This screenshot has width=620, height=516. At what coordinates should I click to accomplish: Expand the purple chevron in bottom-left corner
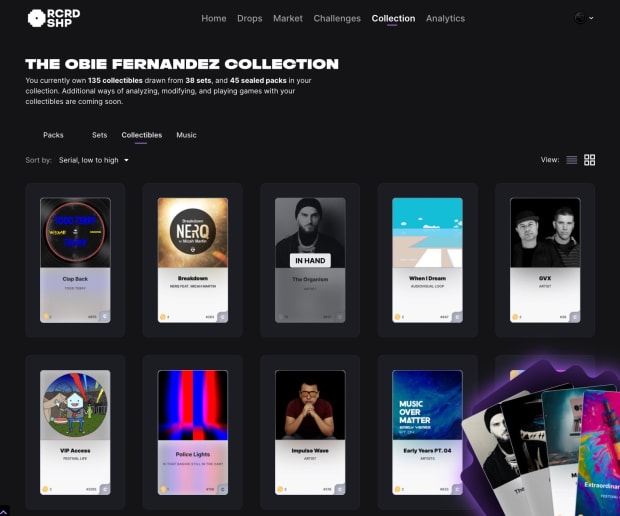coord(4,511)
